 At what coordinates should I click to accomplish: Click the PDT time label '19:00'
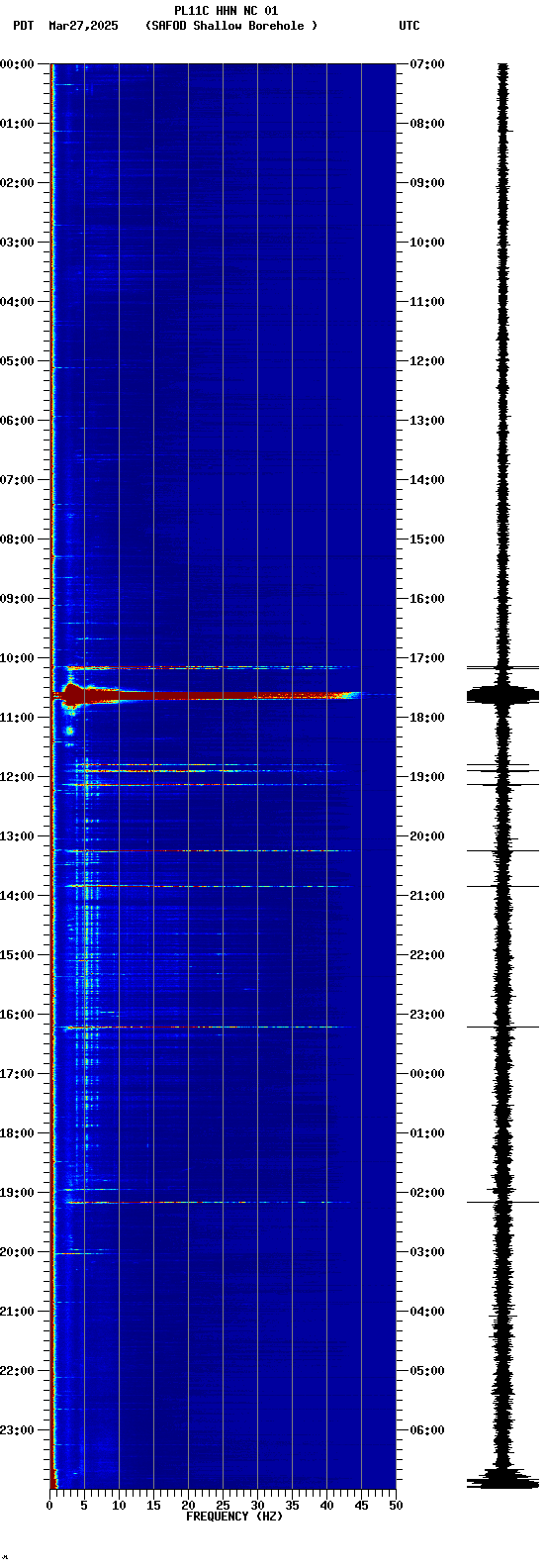pos(18,1193)
